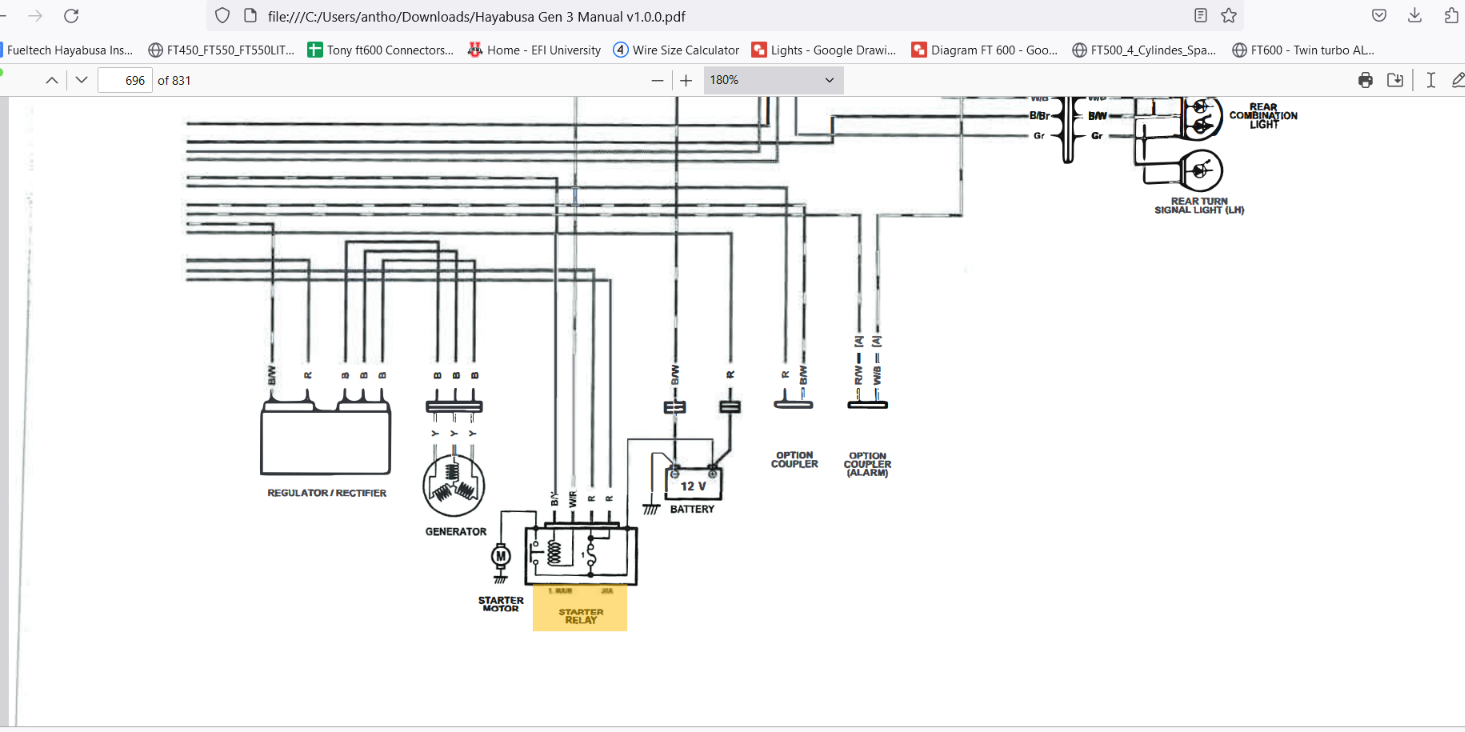The width and height of the screenshot is (1465, 732).
Task: Open the Extensions puzzle icon
Action: pos(1452,16)
